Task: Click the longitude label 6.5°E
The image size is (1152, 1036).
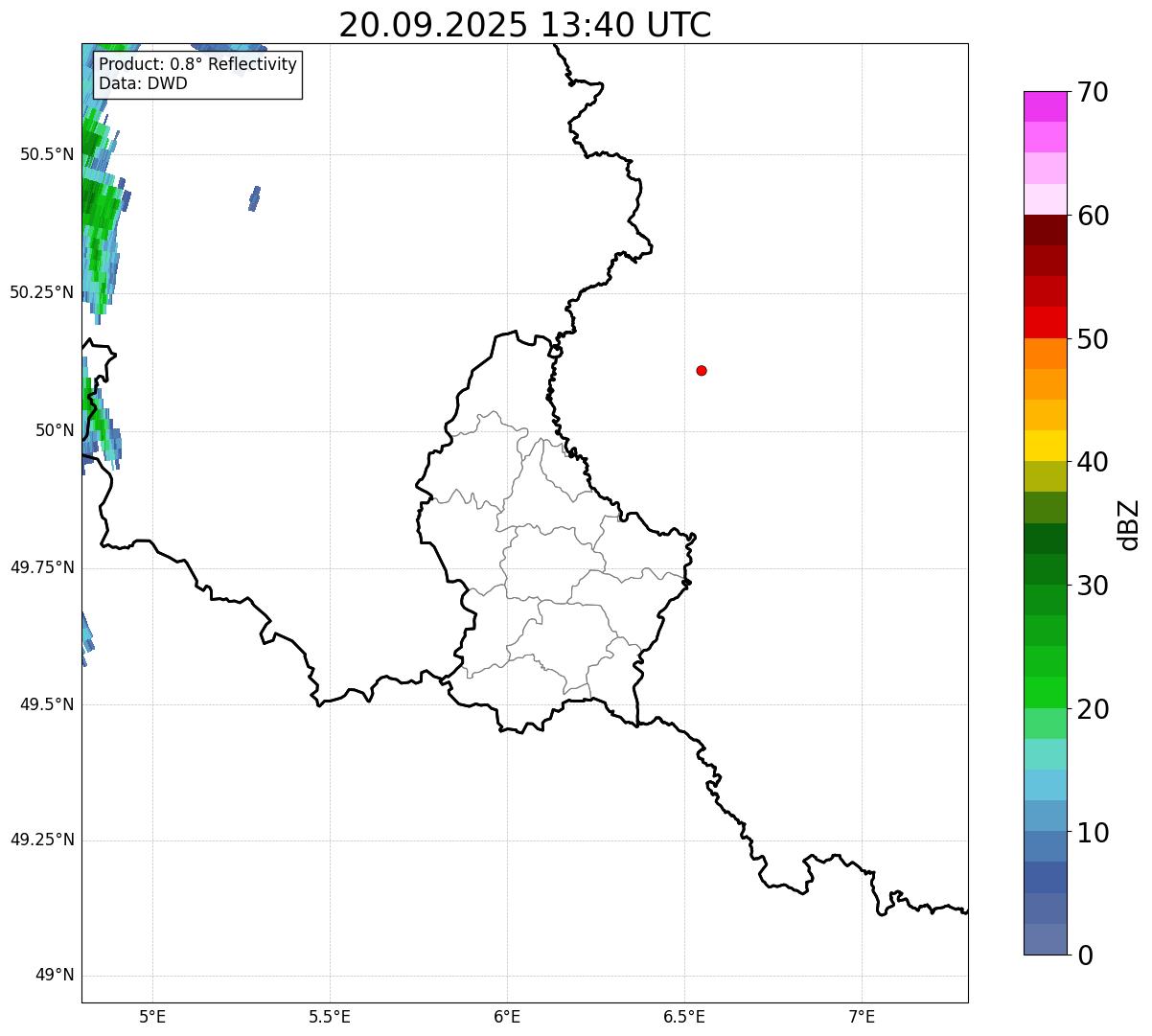Action: 685,1016
